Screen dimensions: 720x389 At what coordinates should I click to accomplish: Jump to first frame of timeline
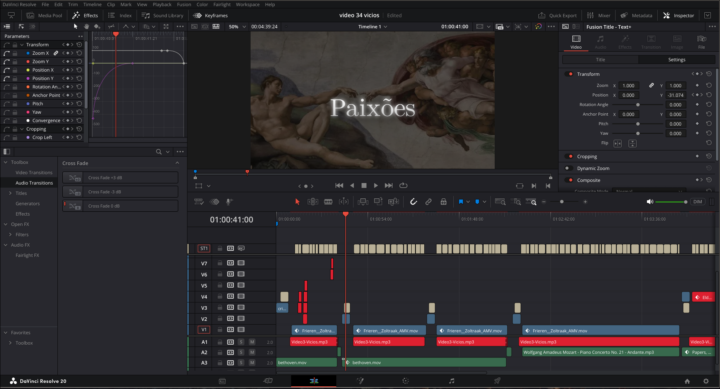coord(339,186)
